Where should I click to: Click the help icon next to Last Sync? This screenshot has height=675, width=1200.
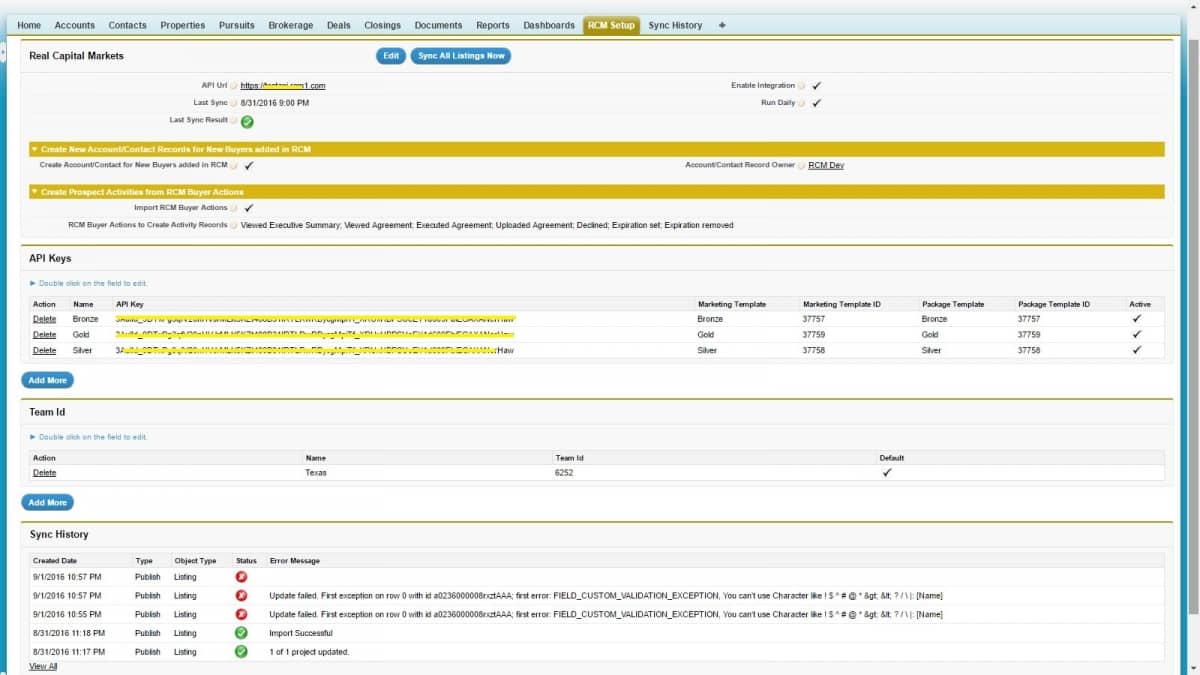pos(234,103)
